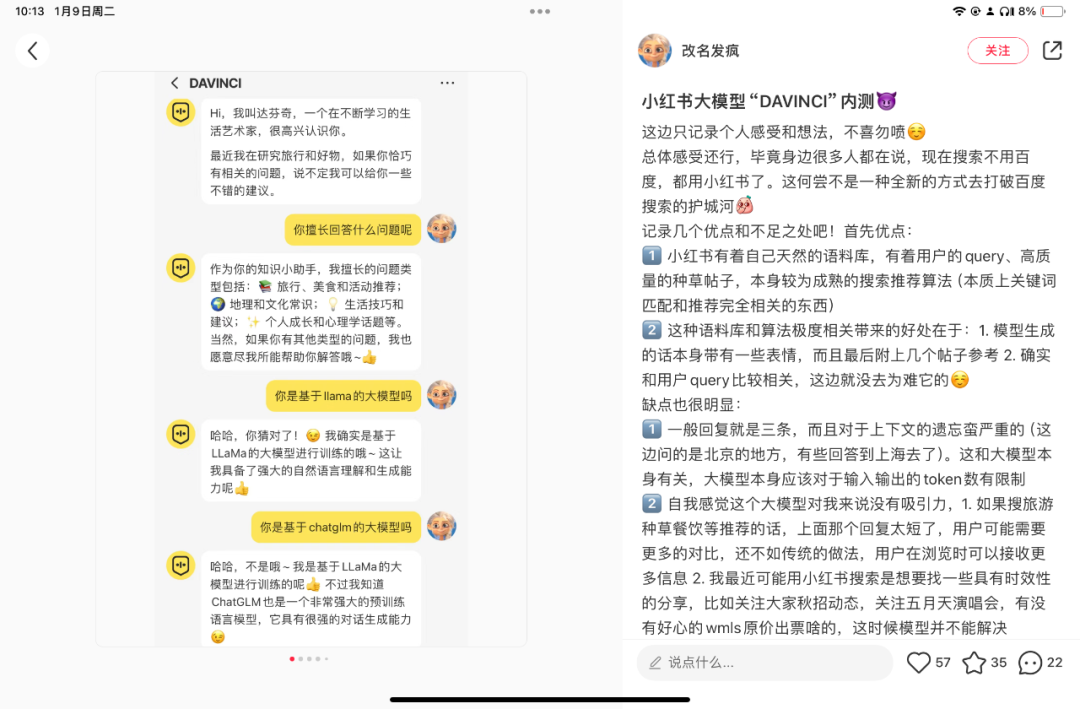Open the share icon beside 关注
This screenshot has width=1080, height=709.
click(1052, 50)
